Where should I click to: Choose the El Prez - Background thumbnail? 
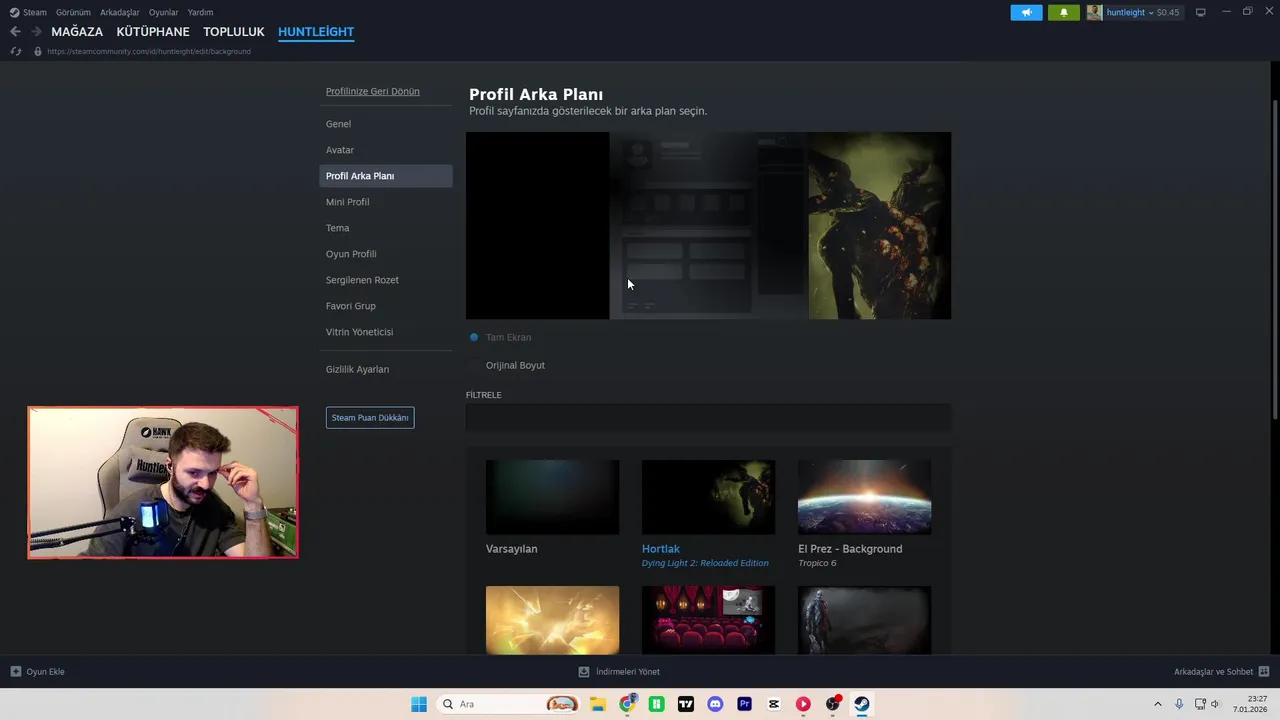coord(864,497)
